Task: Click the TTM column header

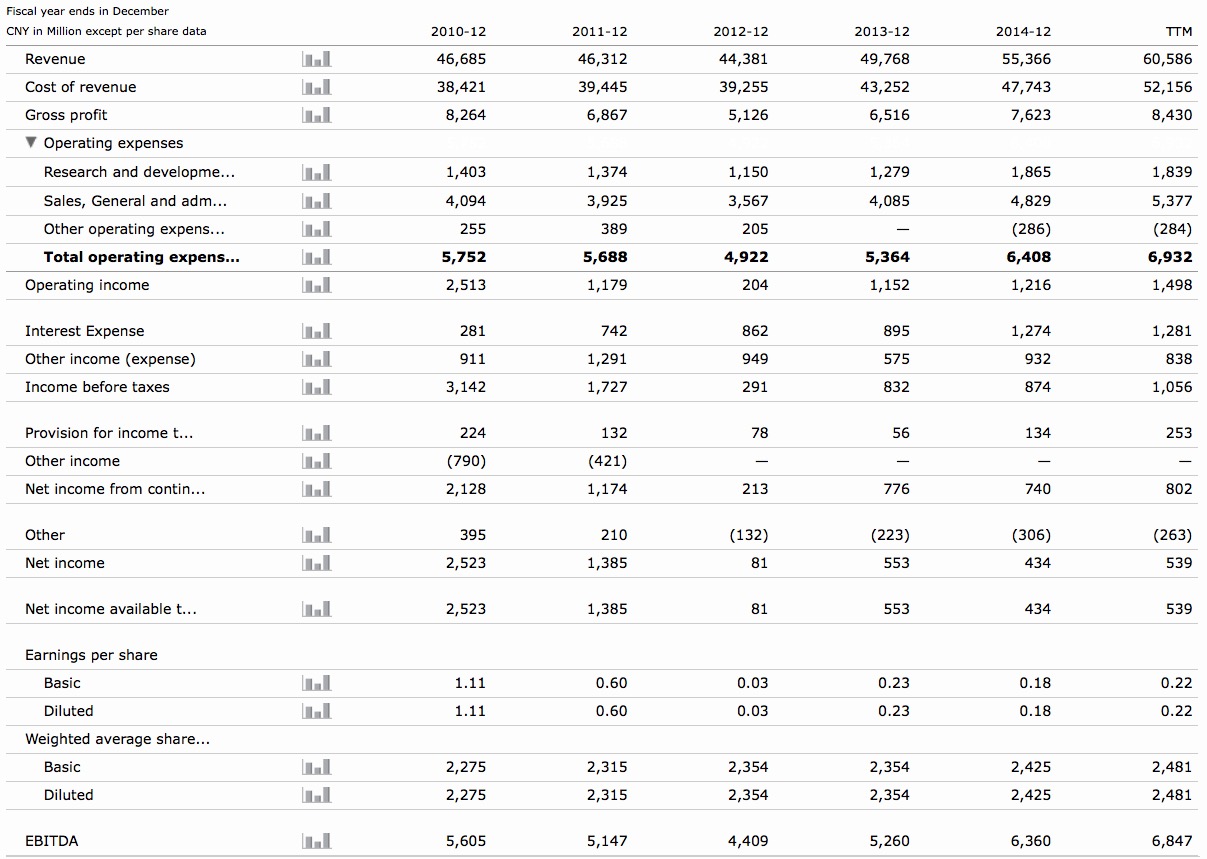Action: 1179,31
